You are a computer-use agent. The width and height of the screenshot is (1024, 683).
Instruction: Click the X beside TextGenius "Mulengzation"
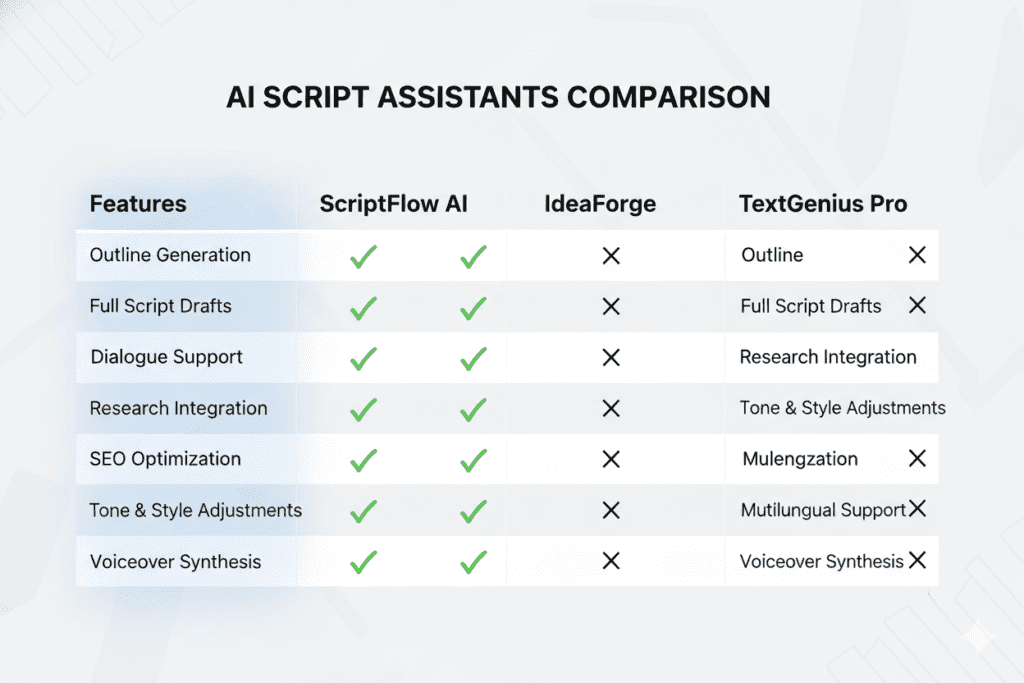pos(917,459)
